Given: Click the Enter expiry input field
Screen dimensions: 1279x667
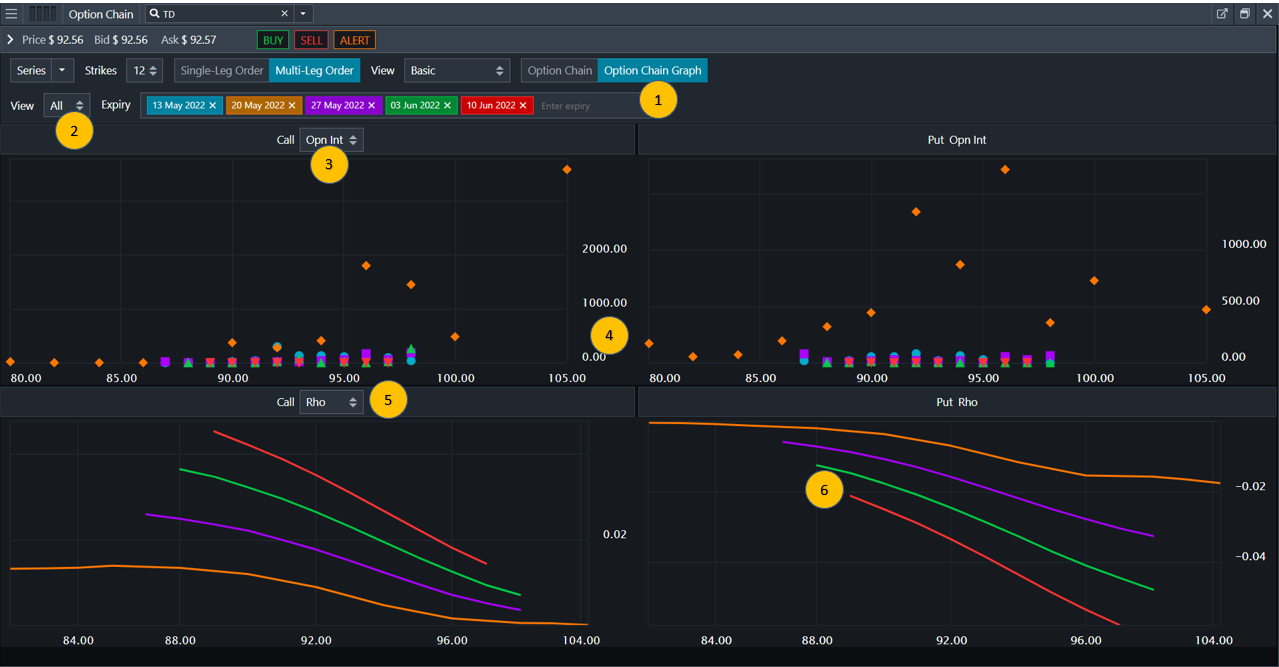Looking at the screenshot, I should click(x=585, y=105).
